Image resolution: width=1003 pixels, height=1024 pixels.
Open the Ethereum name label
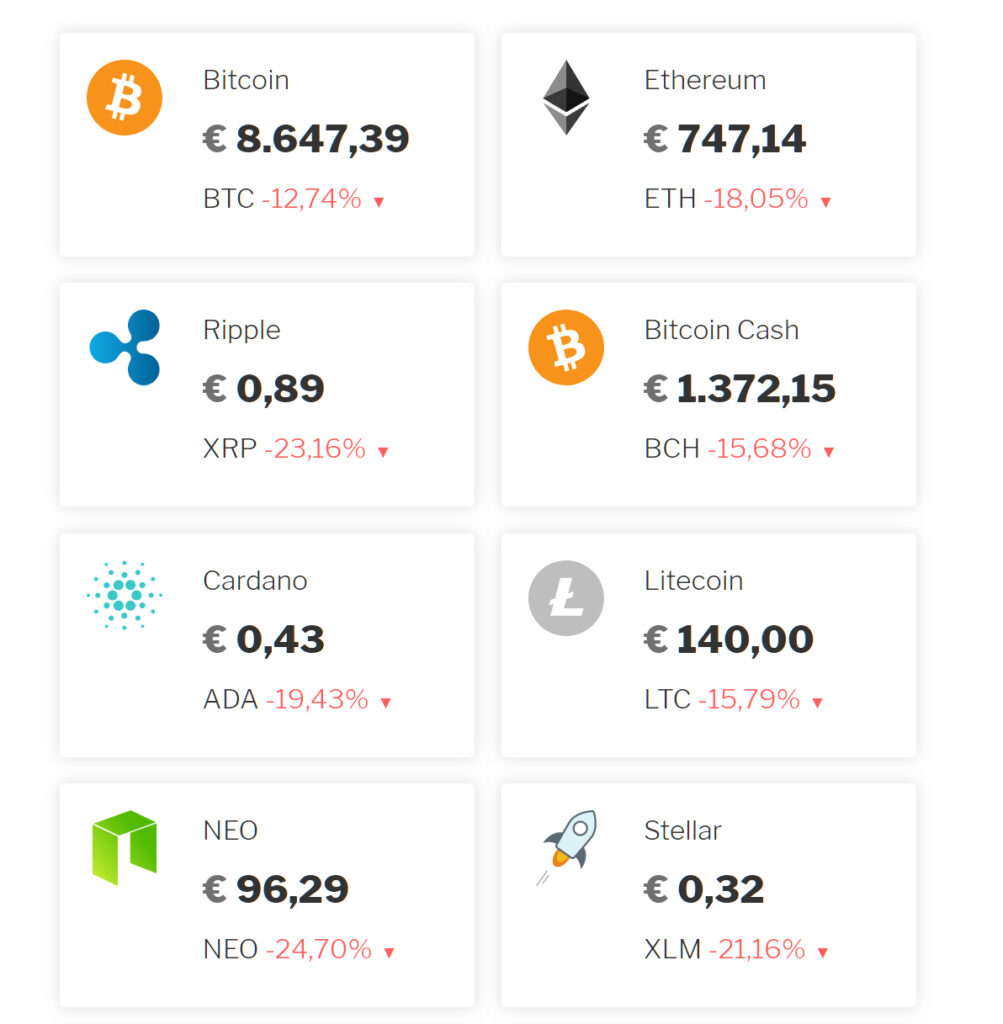pos(705,80)
